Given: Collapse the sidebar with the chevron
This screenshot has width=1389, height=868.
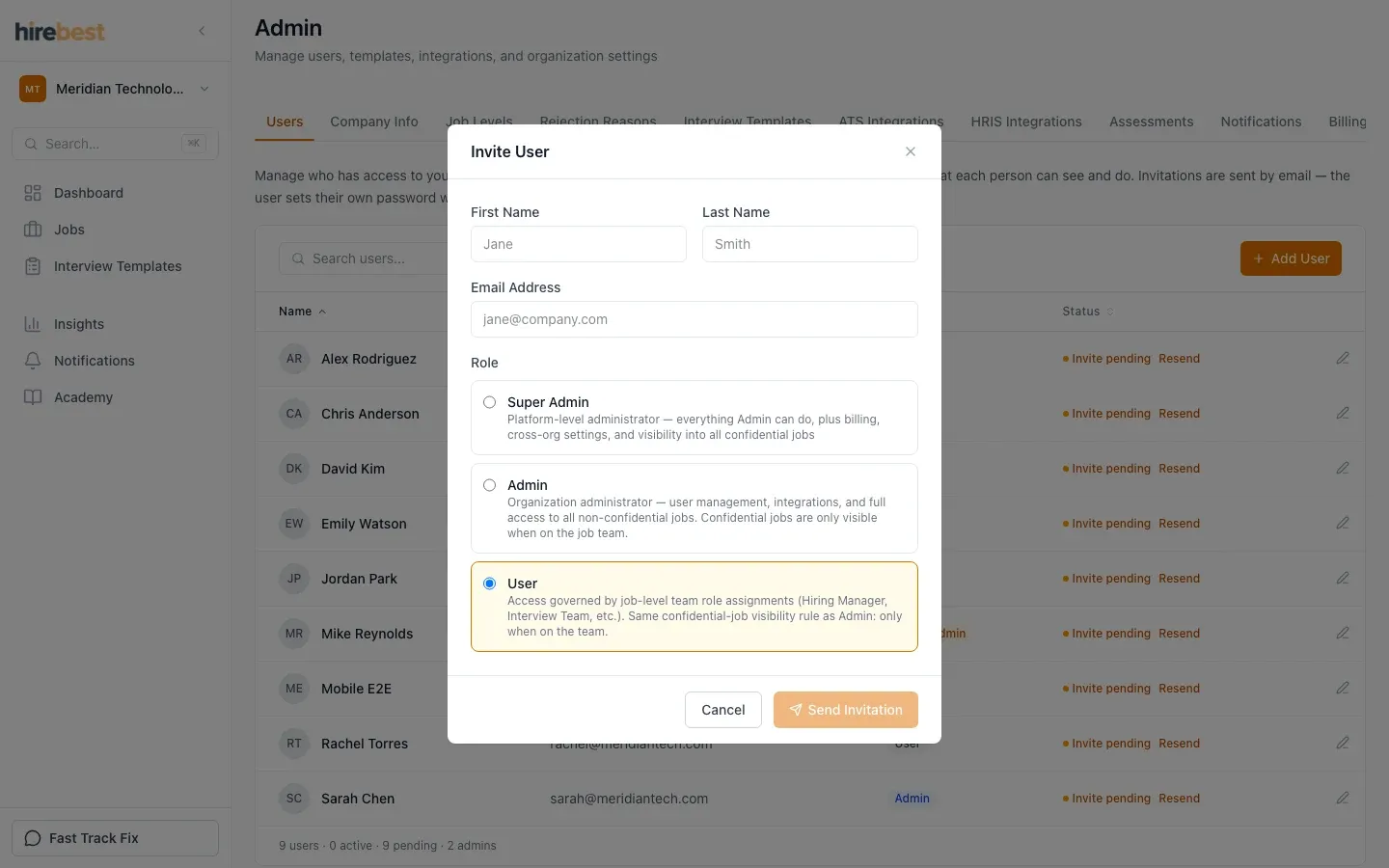Looking at the screenshot, I should pyautogui.click(x=202, y=31).
